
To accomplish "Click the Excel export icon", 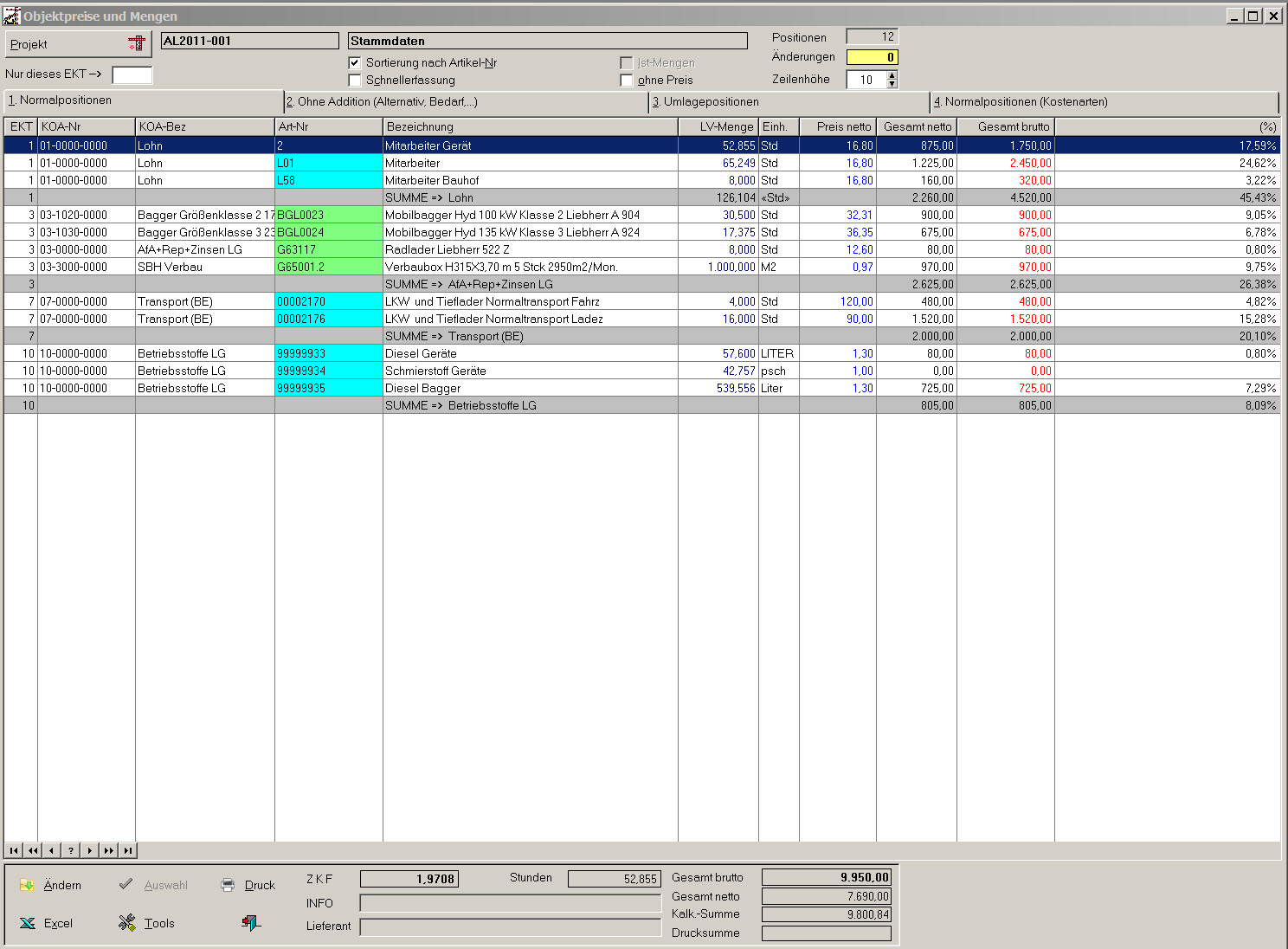I will [28, 923].
